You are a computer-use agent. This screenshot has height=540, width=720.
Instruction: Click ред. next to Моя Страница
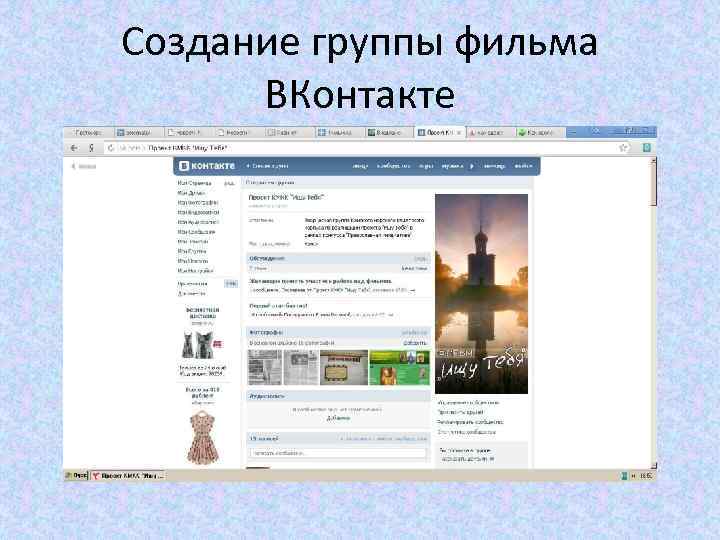click(229, 183)
